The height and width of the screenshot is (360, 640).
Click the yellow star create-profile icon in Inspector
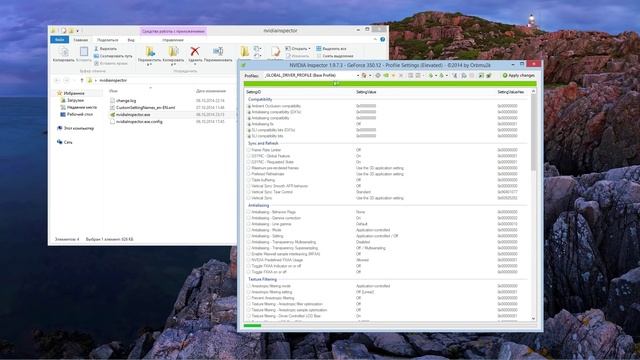393,76
